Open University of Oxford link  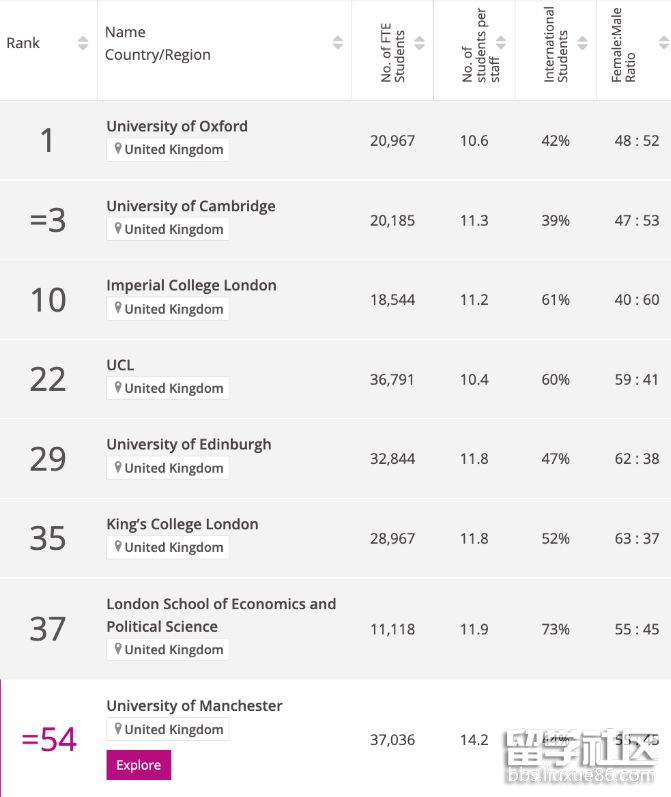click(177, 126)
